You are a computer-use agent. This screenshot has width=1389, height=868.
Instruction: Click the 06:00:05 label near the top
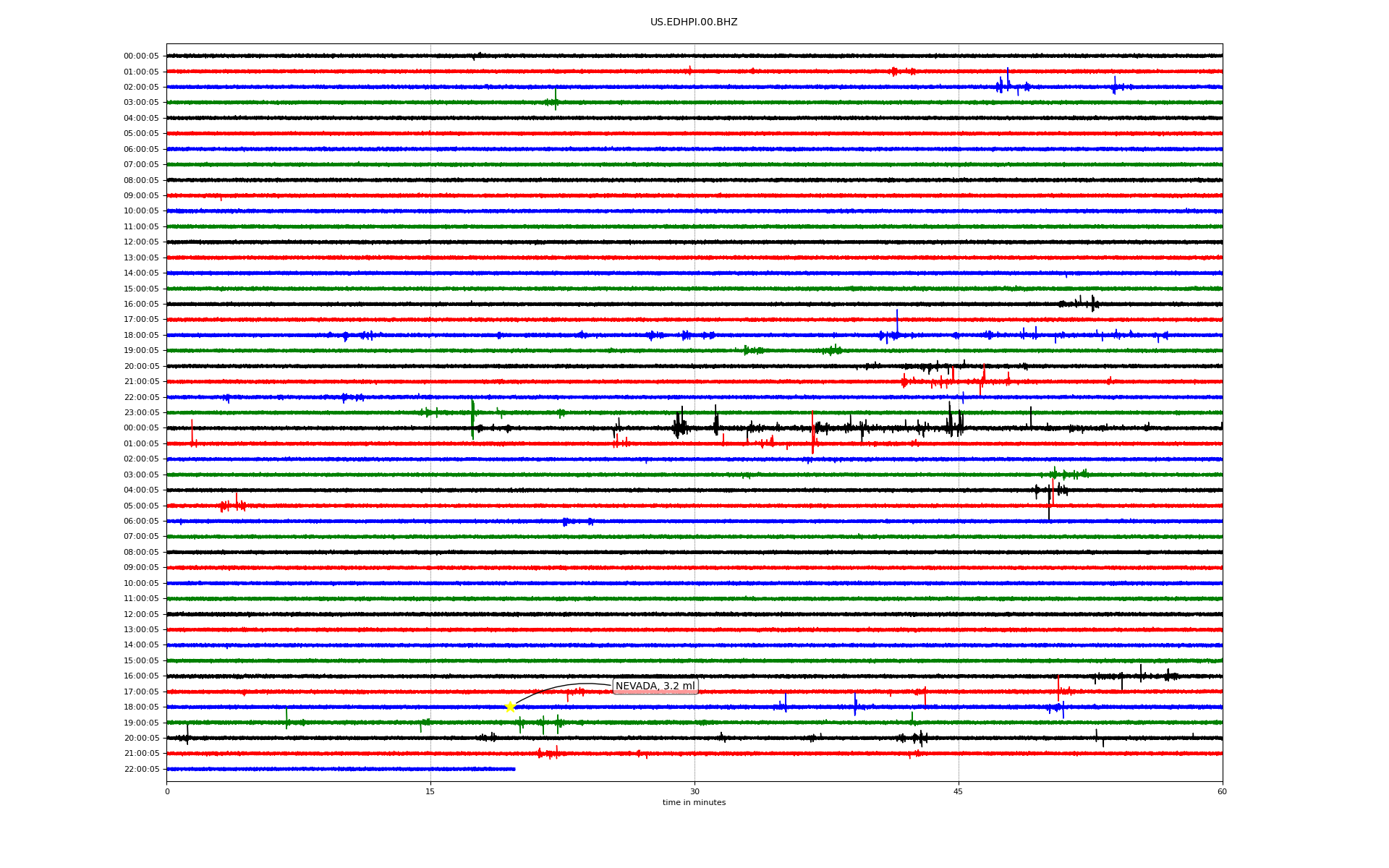pyautogui.click(x=141, y=150)
